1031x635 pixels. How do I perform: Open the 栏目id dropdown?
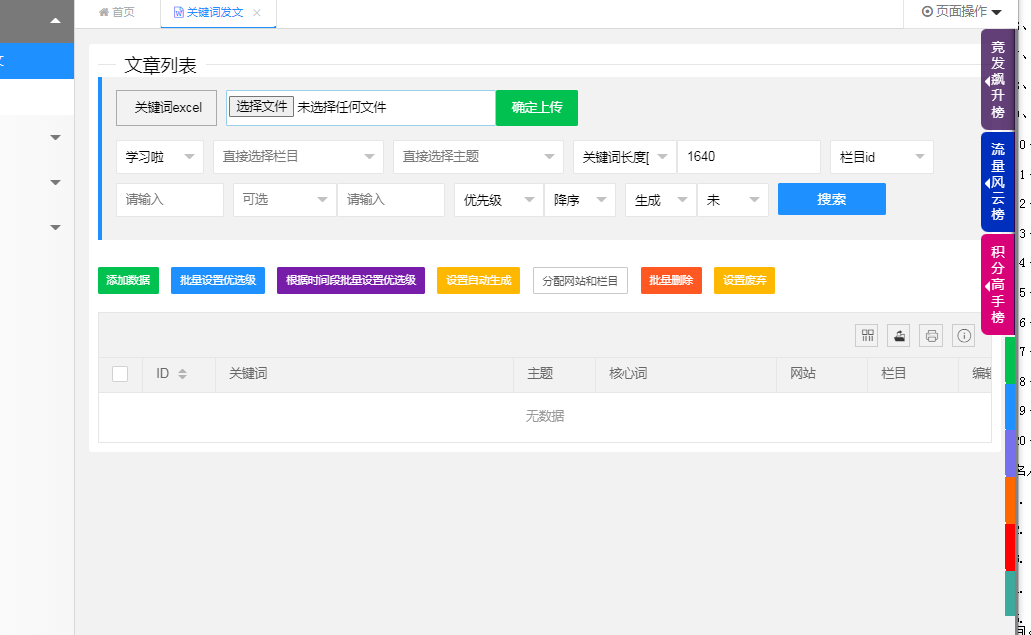coord(882,157)
